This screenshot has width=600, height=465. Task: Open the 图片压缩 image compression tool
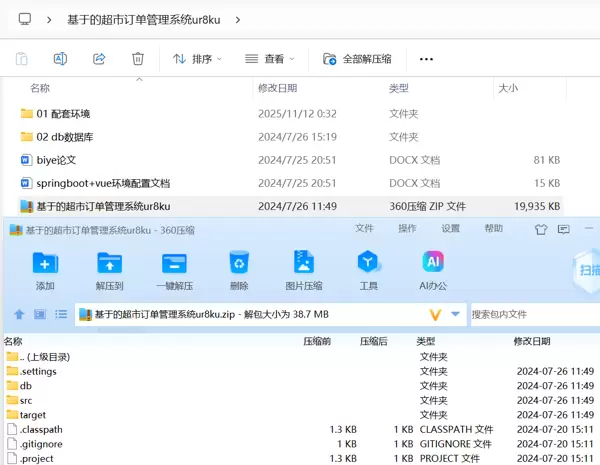pyautogui.click(x=304, y=264)
